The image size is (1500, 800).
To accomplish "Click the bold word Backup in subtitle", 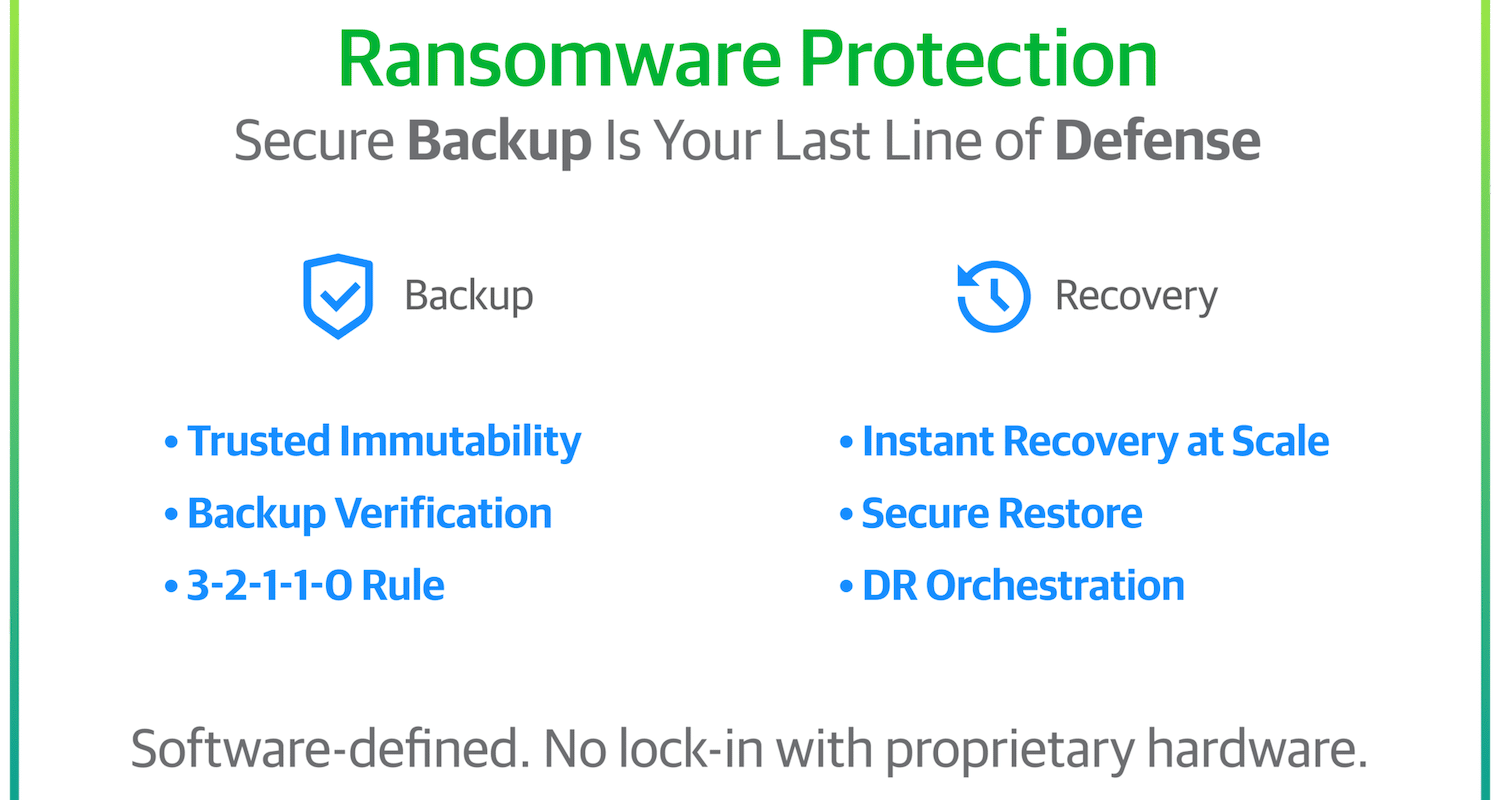I will 499,143.
